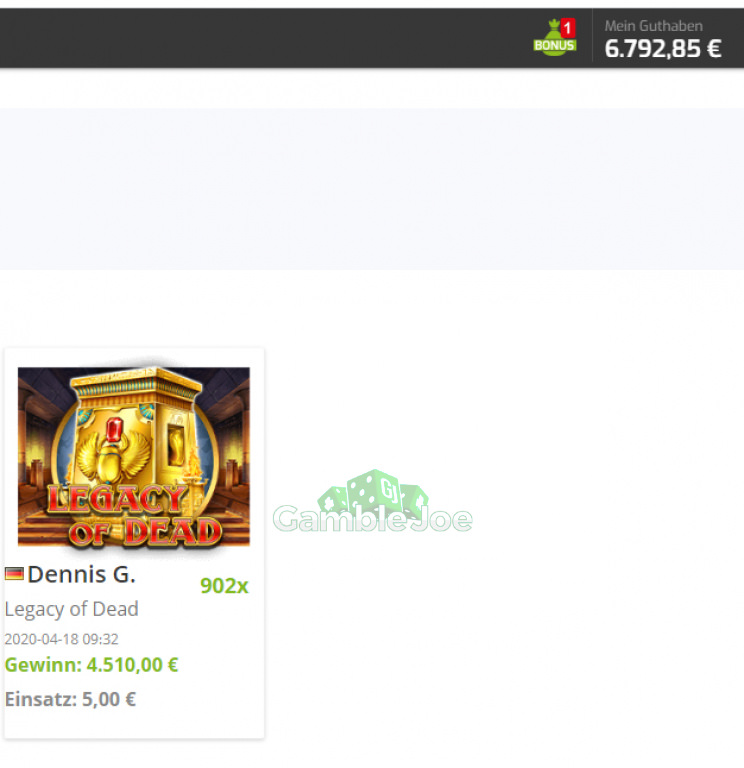Click the Mein Guthaben label

(653, 26)
